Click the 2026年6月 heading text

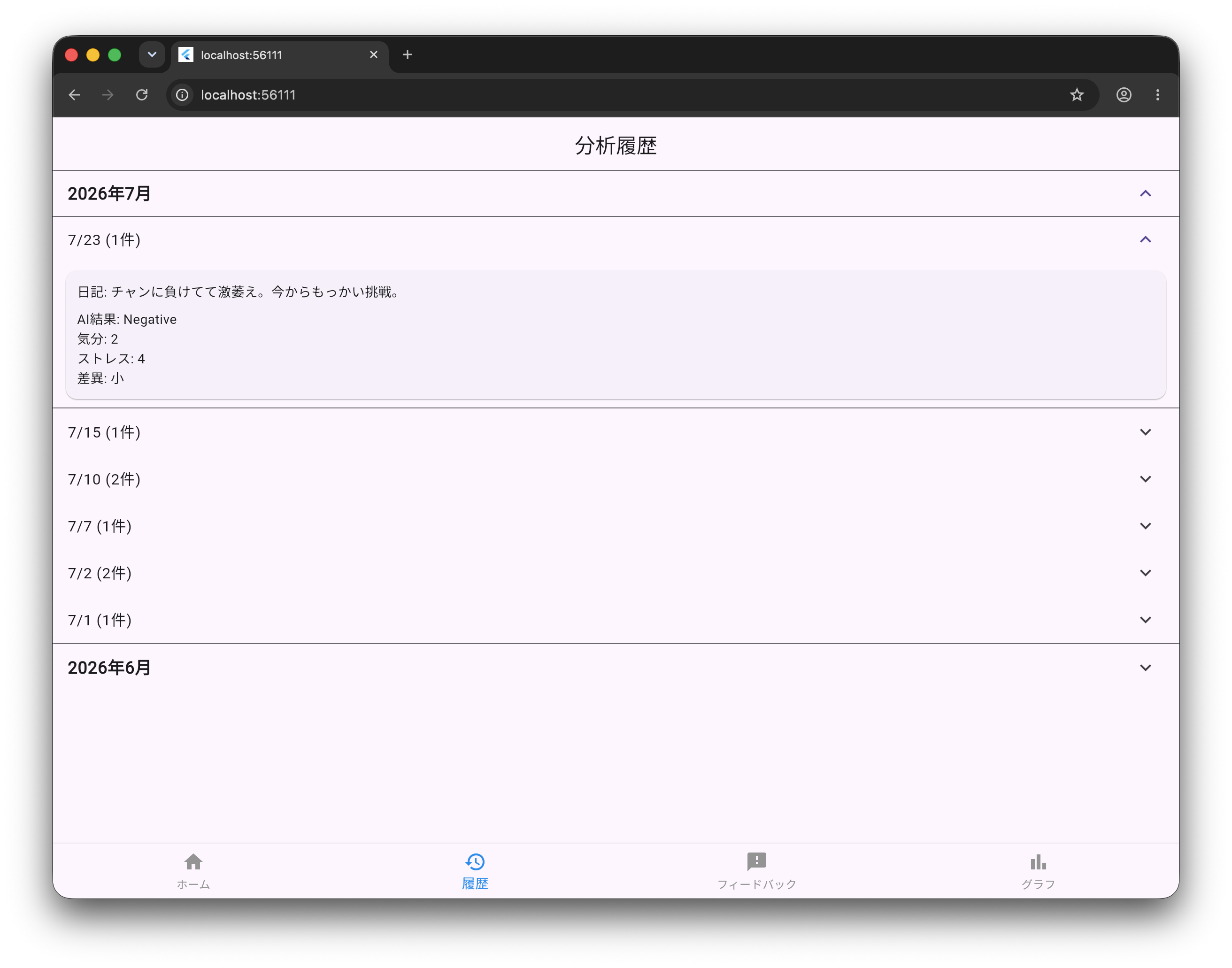109,668
